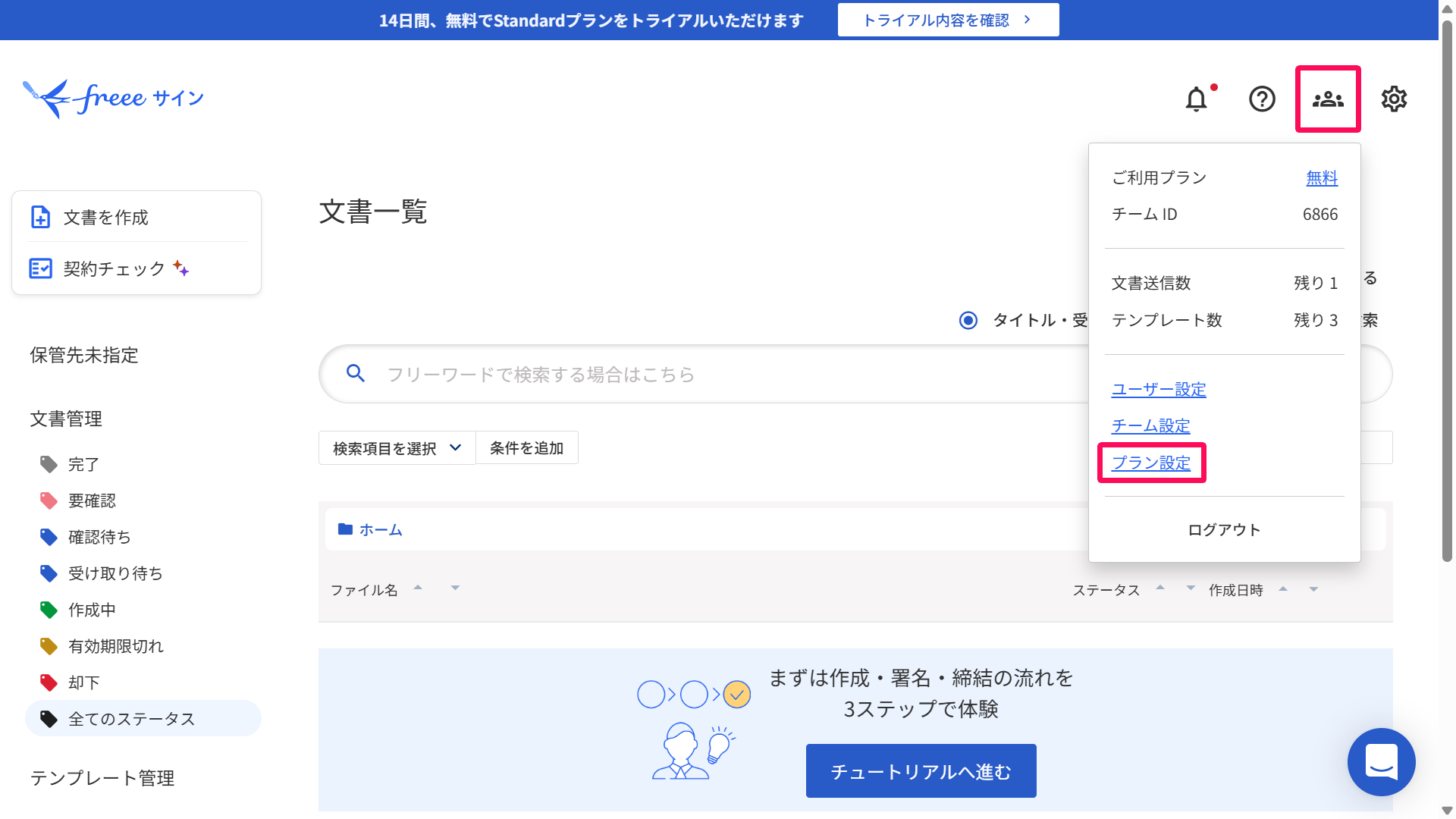1456x819 pixels.
Task: Open the help question mark icon
Action: click(x=1262, y=99)
